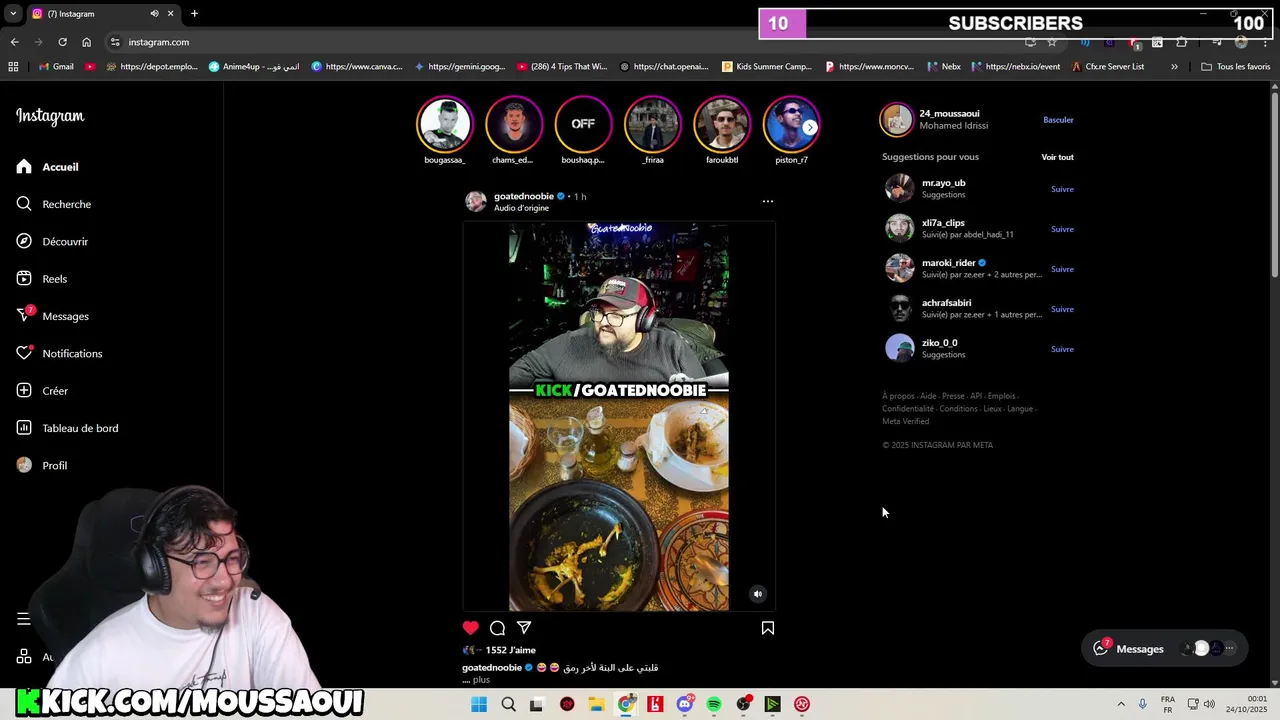Open File Explorer from the taskbar
Screen dimensions: 1280x720
click(596, 704)
